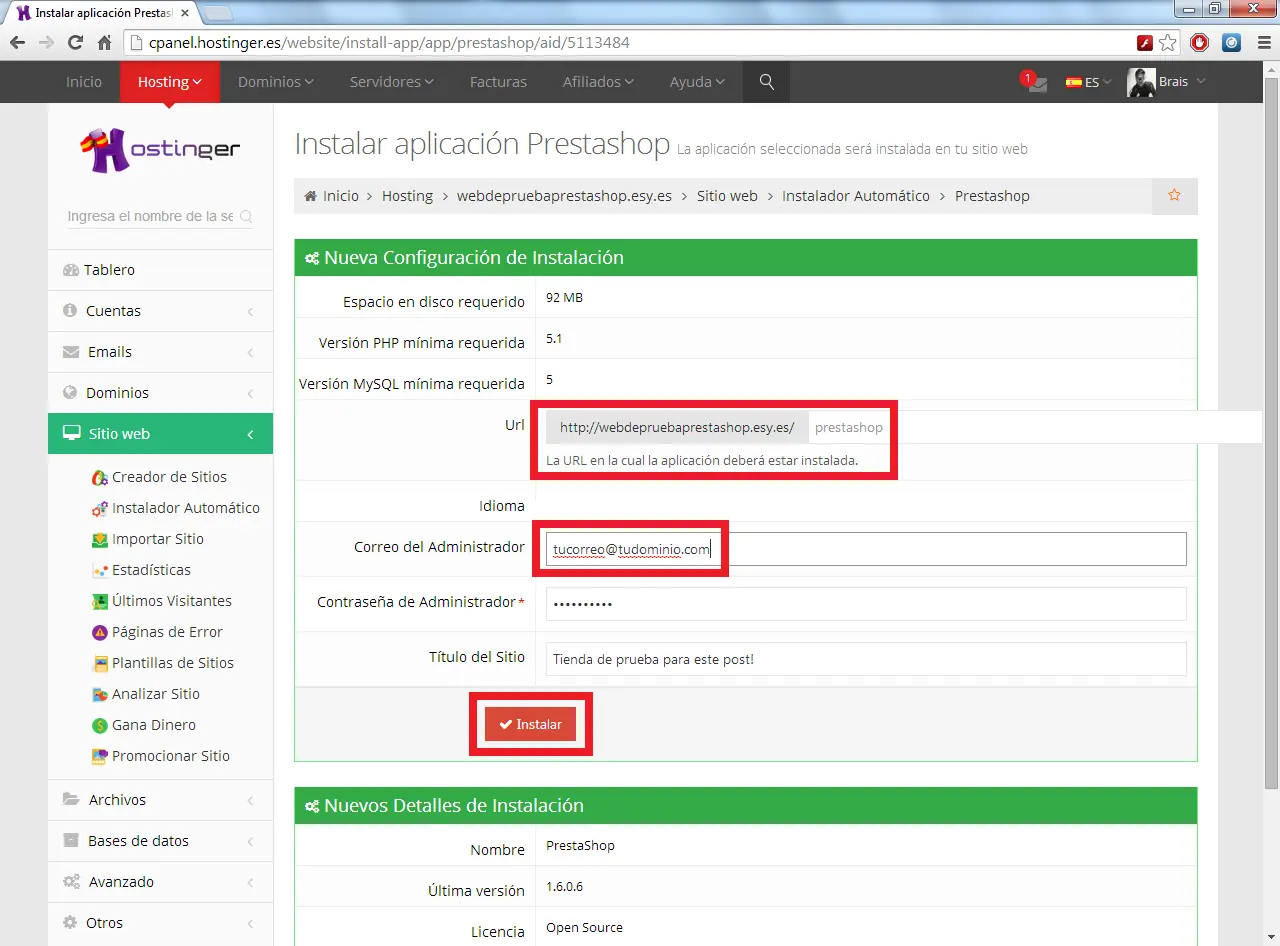This screenshot has width=1280, height=946.
Task: Click the Correo del Administrador field
Action: [866, 549]
